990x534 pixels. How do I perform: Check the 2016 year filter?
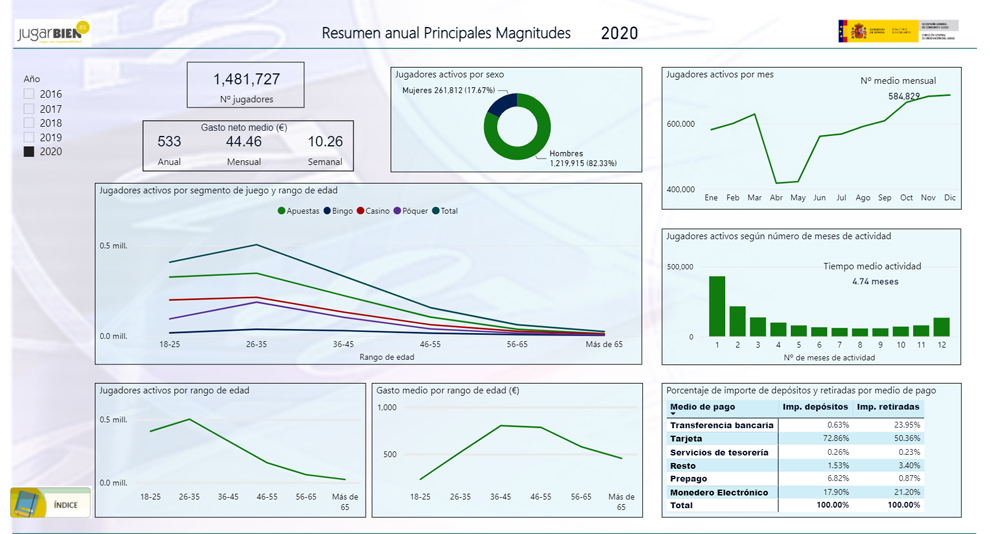(x=29, y=94)
